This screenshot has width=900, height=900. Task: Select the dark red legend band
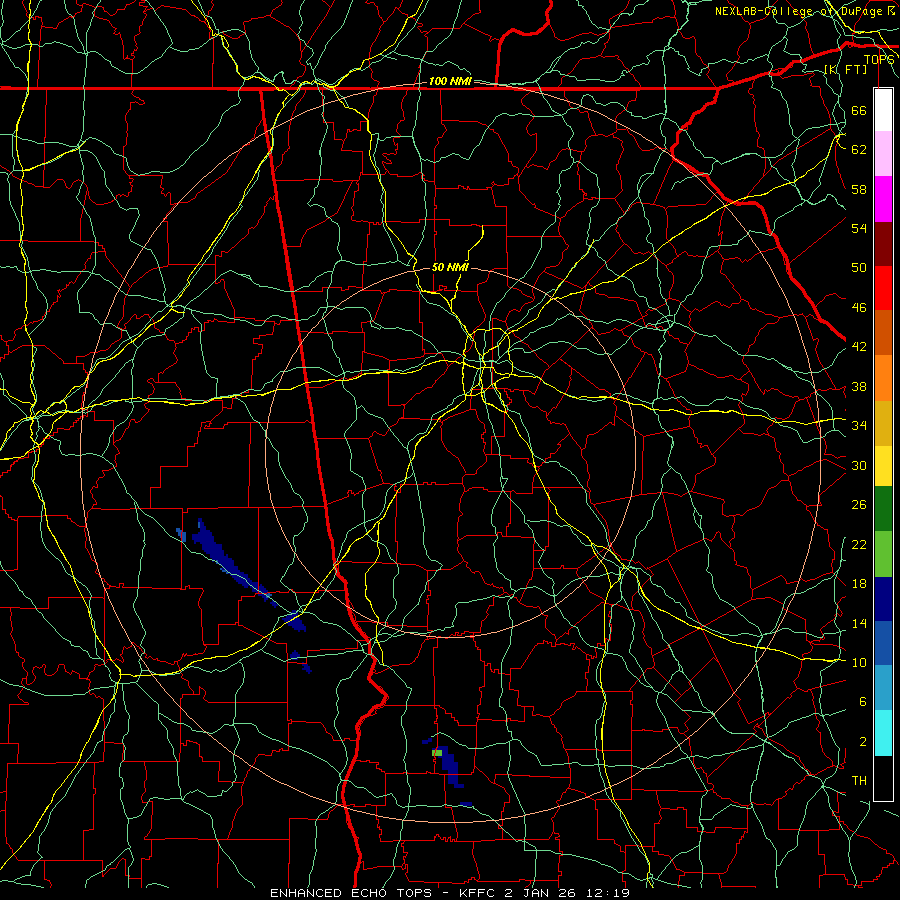(x=883, y=244)
